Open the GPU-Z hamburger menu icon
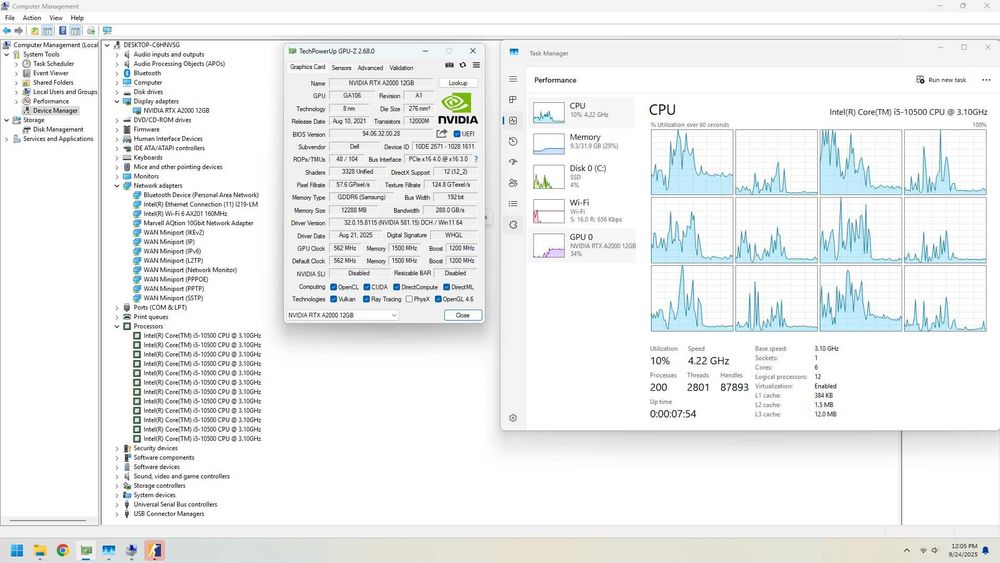 476,65
